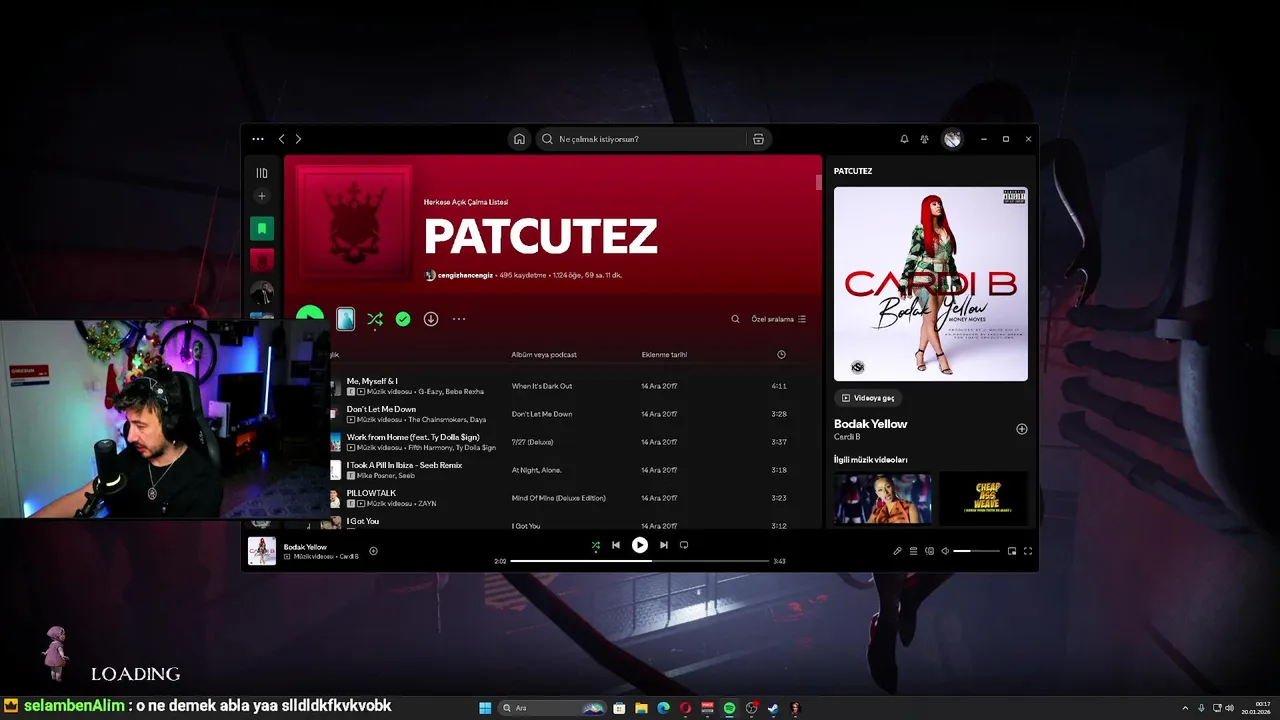Open Spotify Home via the house icon

coord(519,139)
